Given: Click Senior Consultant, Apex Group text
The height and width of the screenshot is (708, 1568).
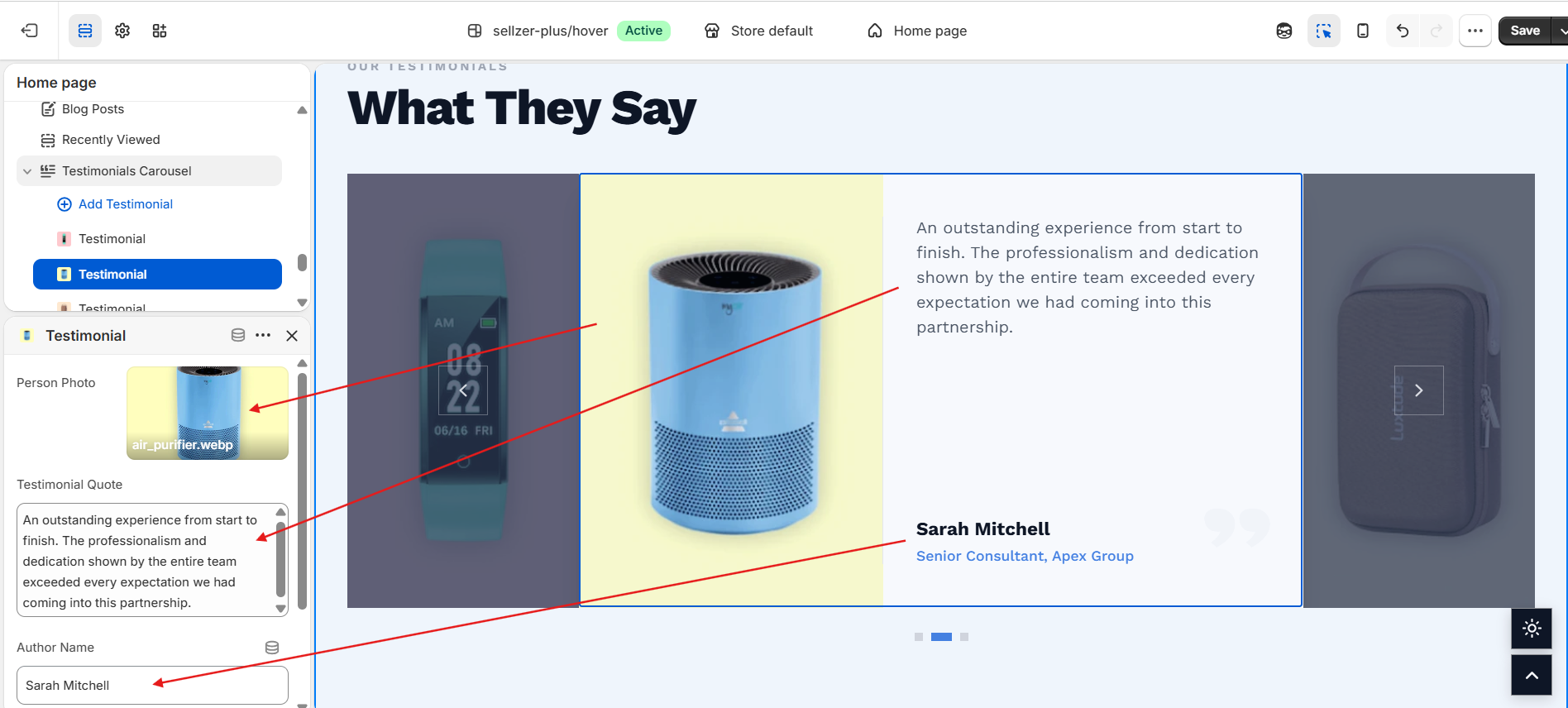Looking at the screenshot, I should 1025,557.
